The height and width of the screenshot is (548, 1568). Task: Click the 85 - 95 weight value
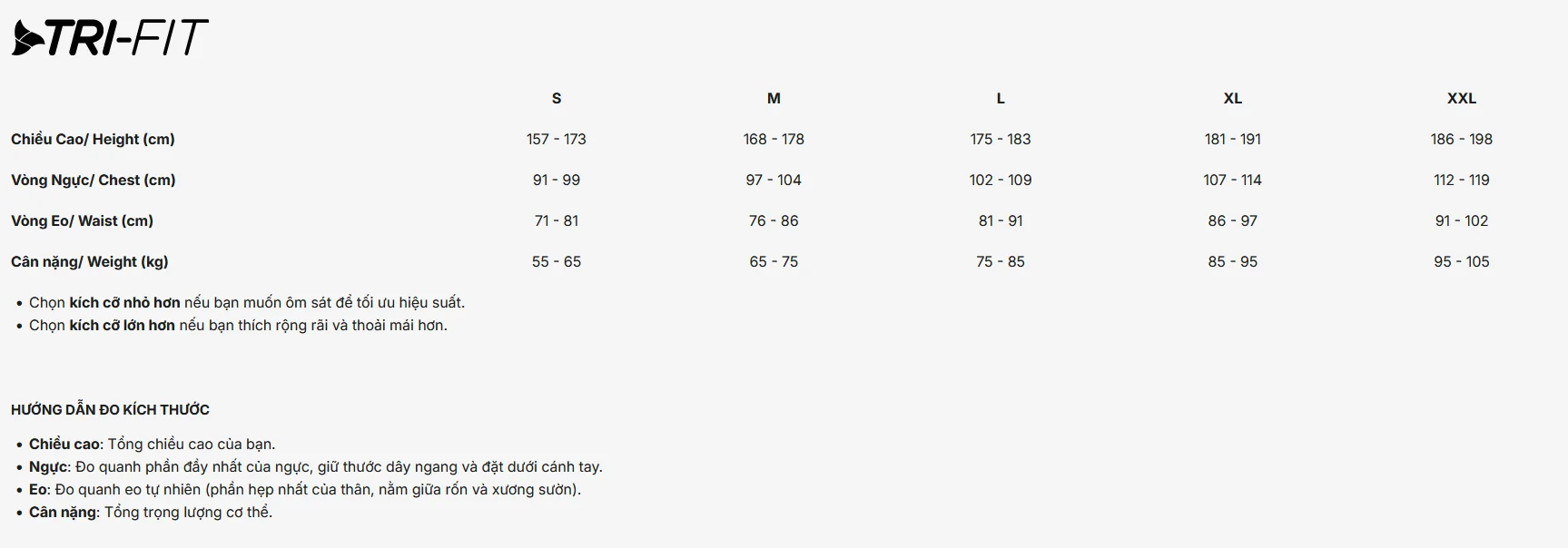1232,261
